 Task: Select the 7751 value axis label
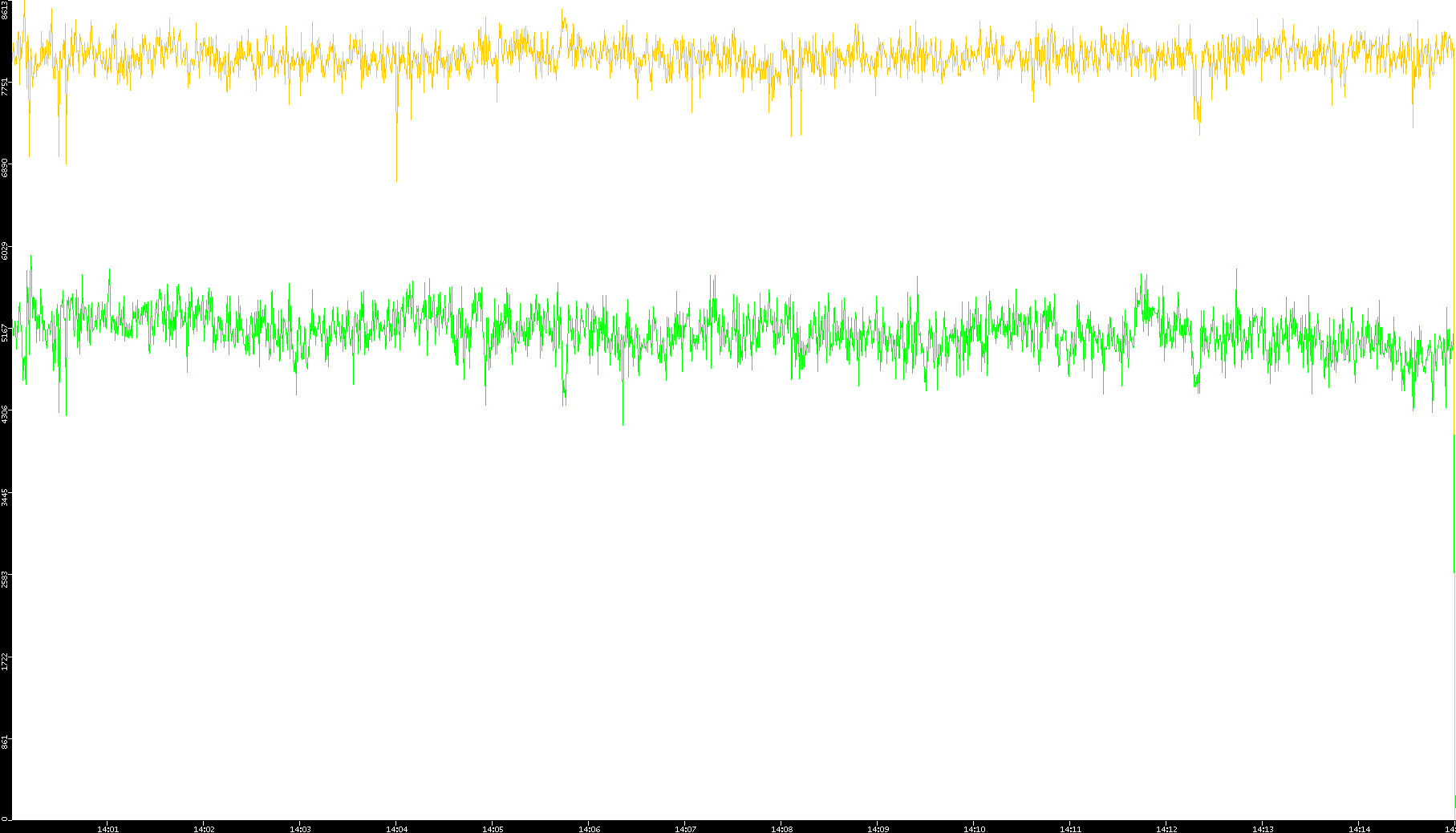[5, 87]
